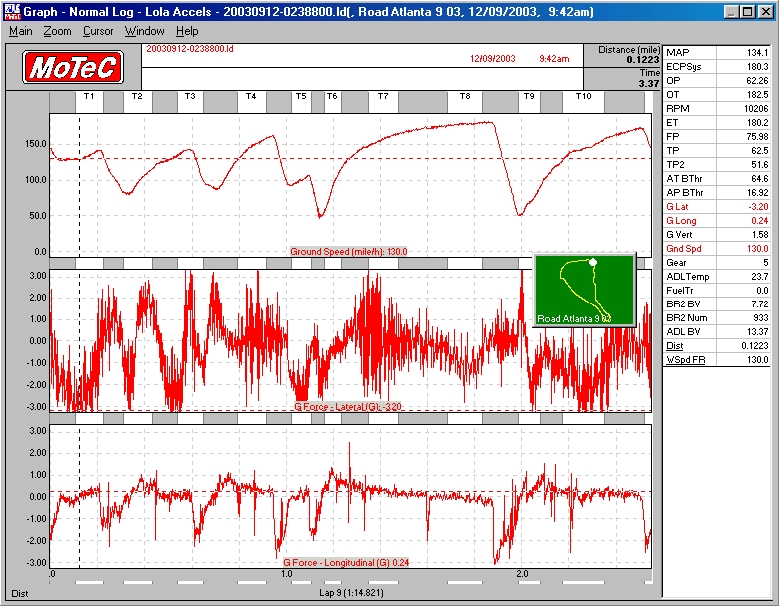
Task: Select the T8 track section marker
Action: [464, 97]
